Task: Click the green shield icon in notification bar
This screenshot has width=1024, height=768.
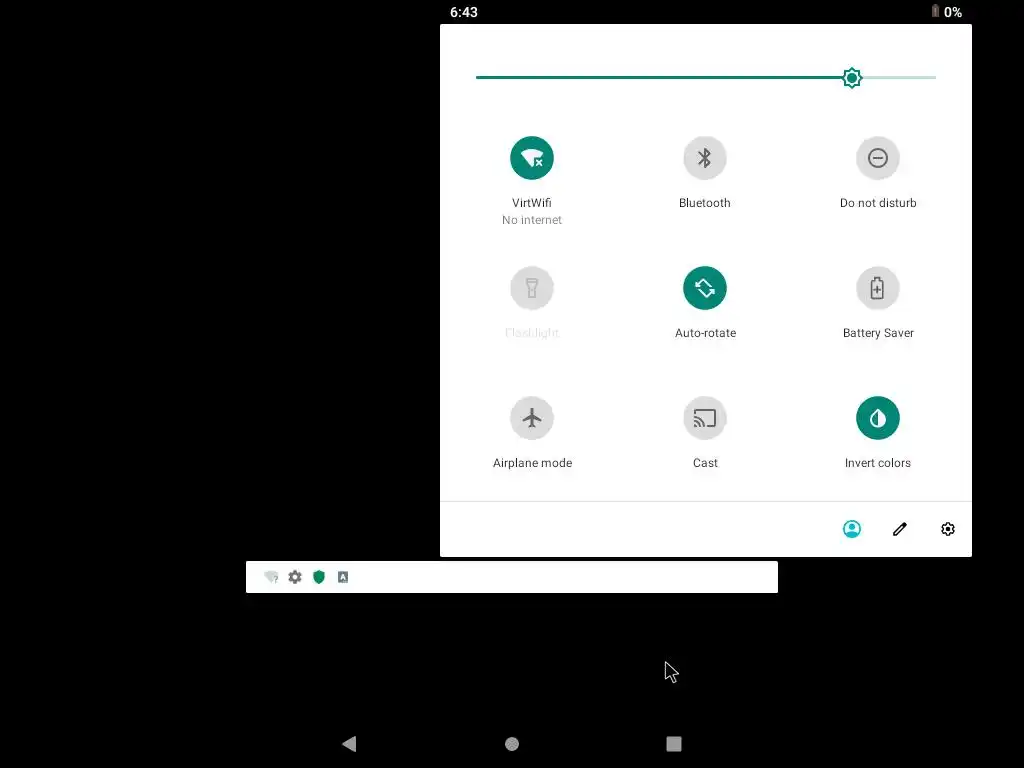Action: [x=319, y=577]
